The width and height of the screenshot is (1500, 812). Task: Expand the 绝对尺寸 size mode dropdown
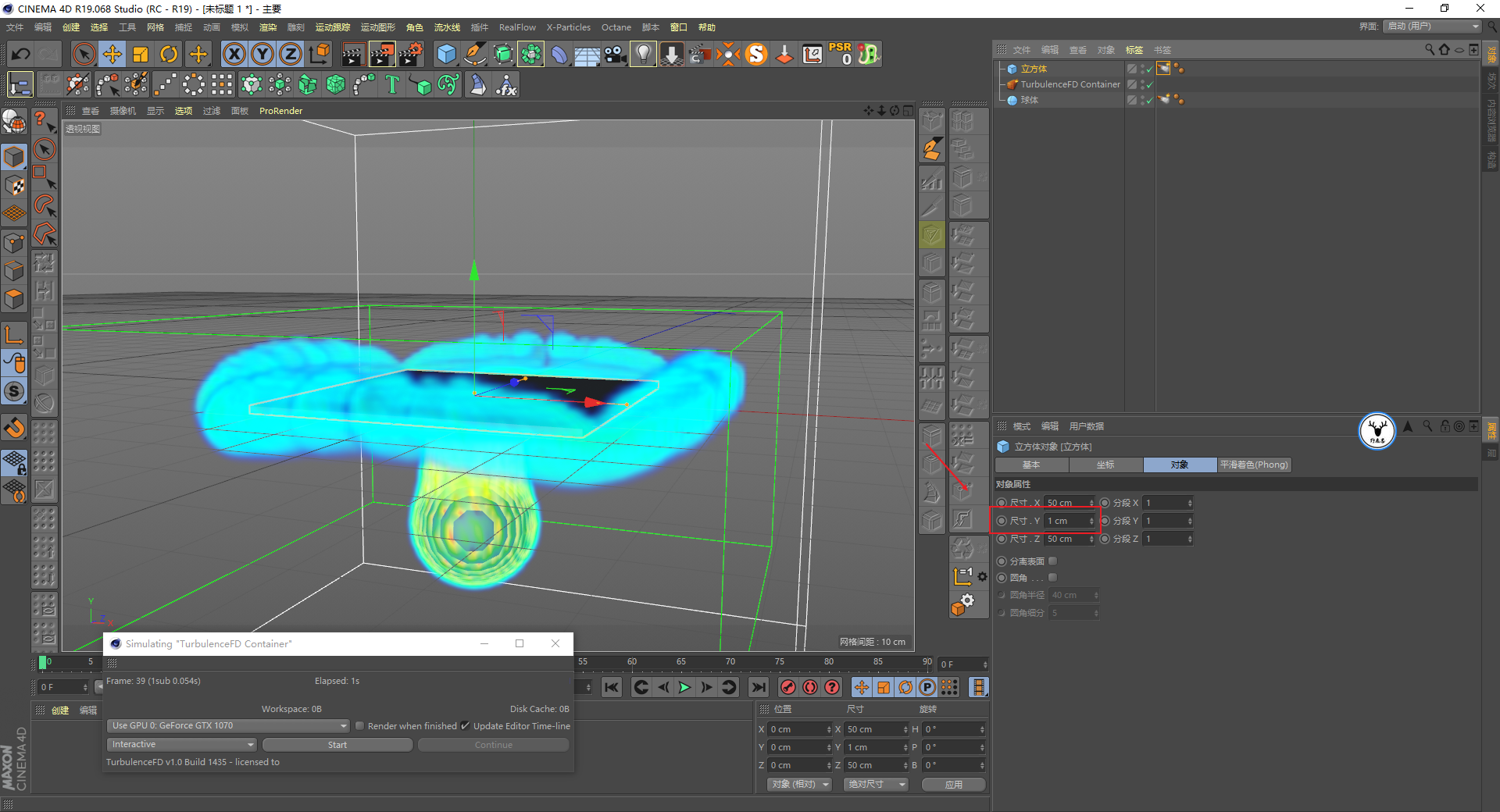876,785
